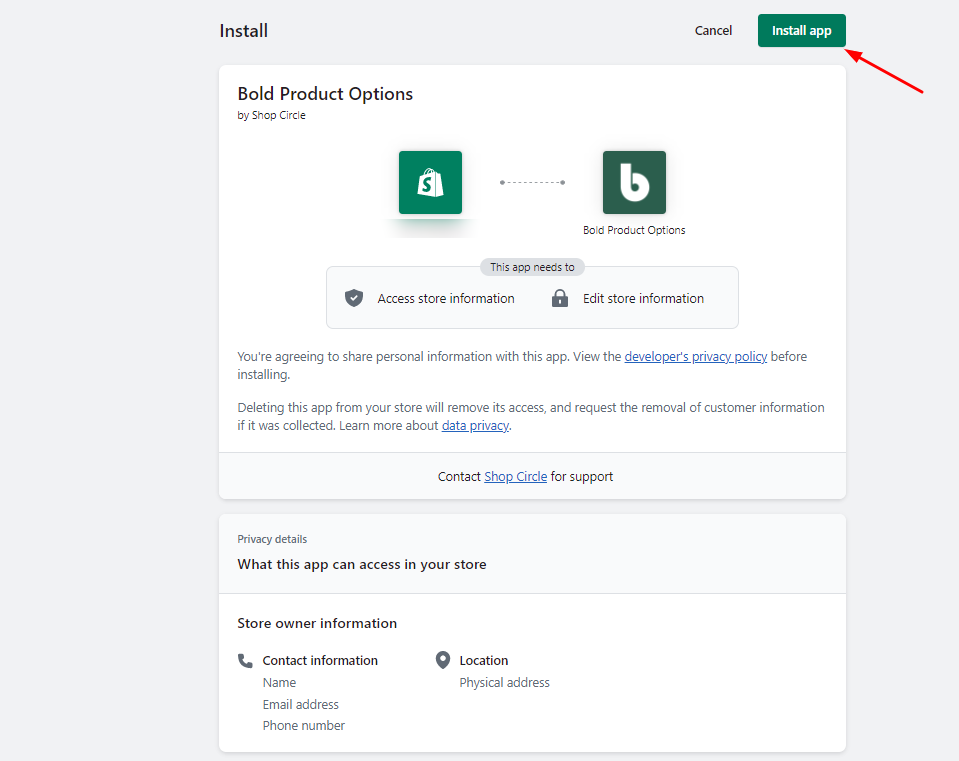Click the Bold Product Options heading

(325, 94)
